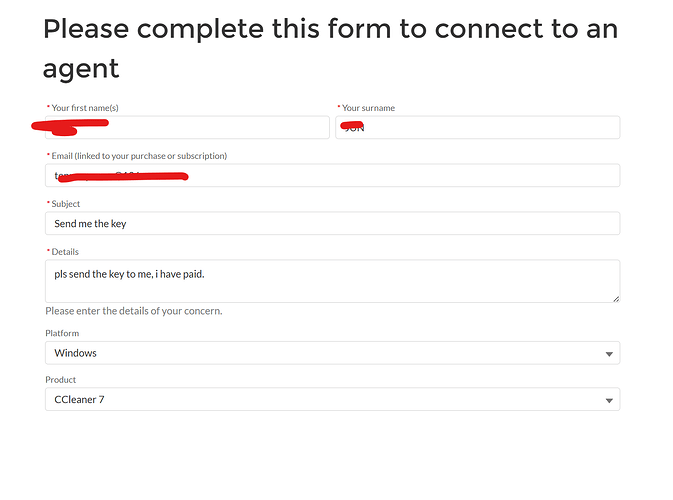Click the 'Product' label text
This screenshot has width=673, height=500.
pos(61,380)
